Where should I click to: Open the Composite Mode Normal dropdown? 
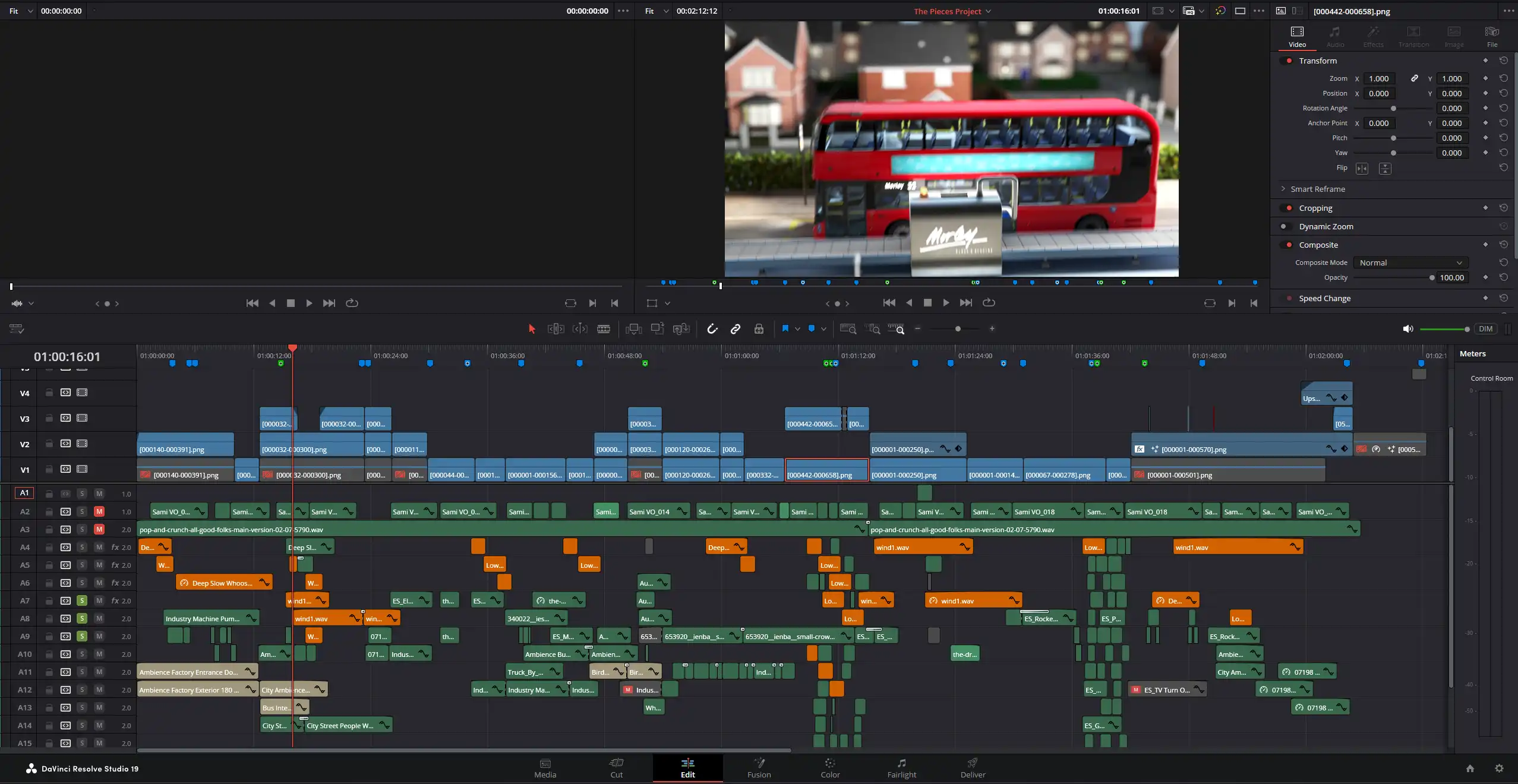point(1410,263)
